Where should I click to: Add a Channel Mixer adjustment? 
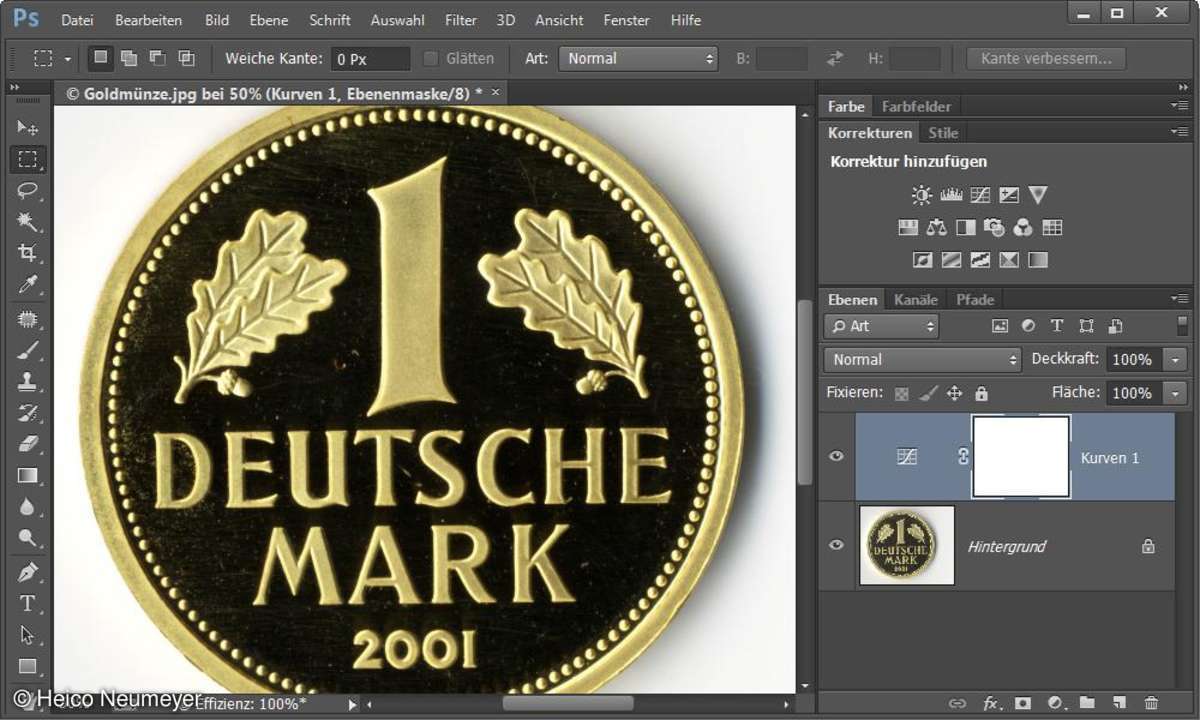1023,228
